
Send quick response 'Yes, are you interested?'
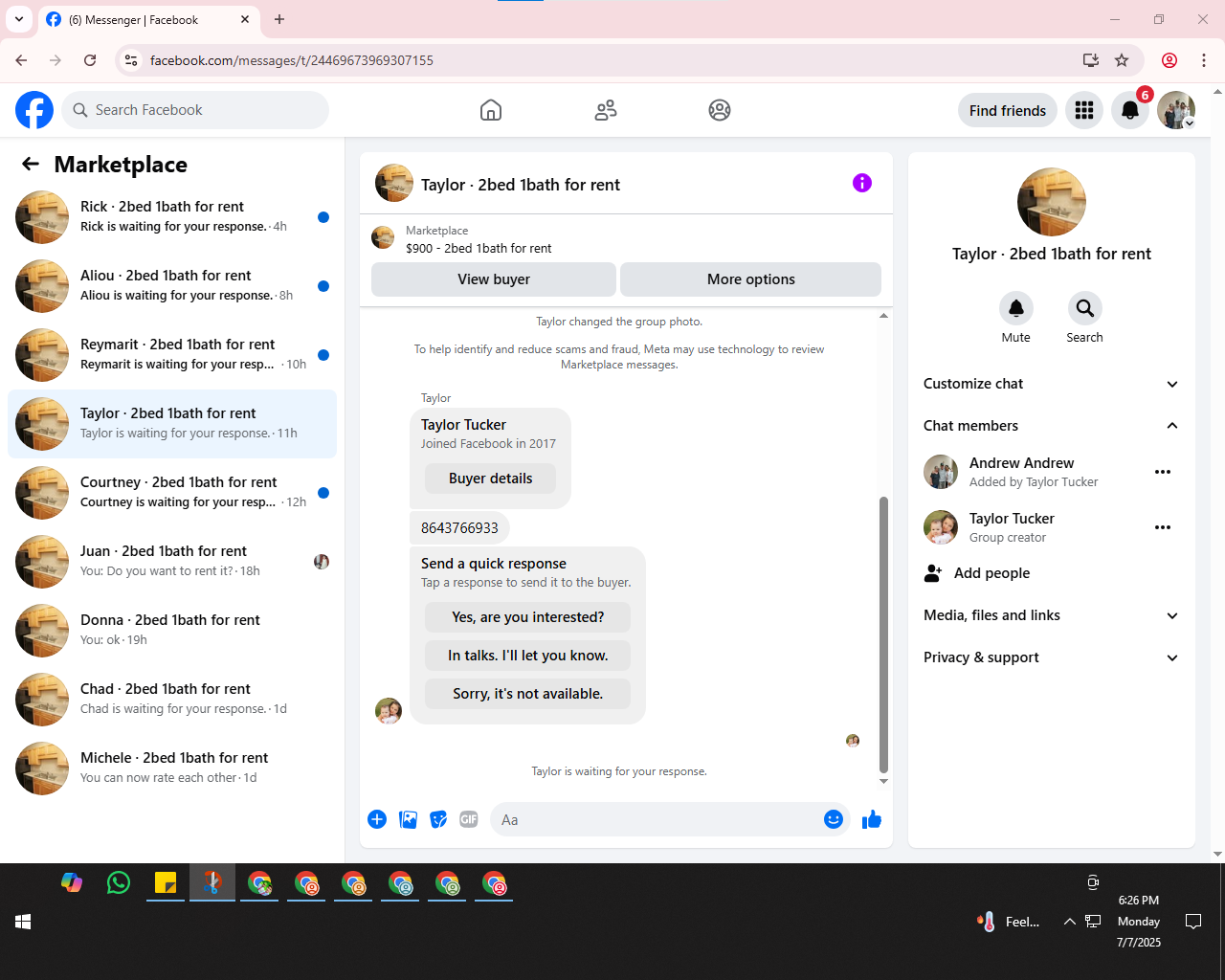tap(528, 617)
